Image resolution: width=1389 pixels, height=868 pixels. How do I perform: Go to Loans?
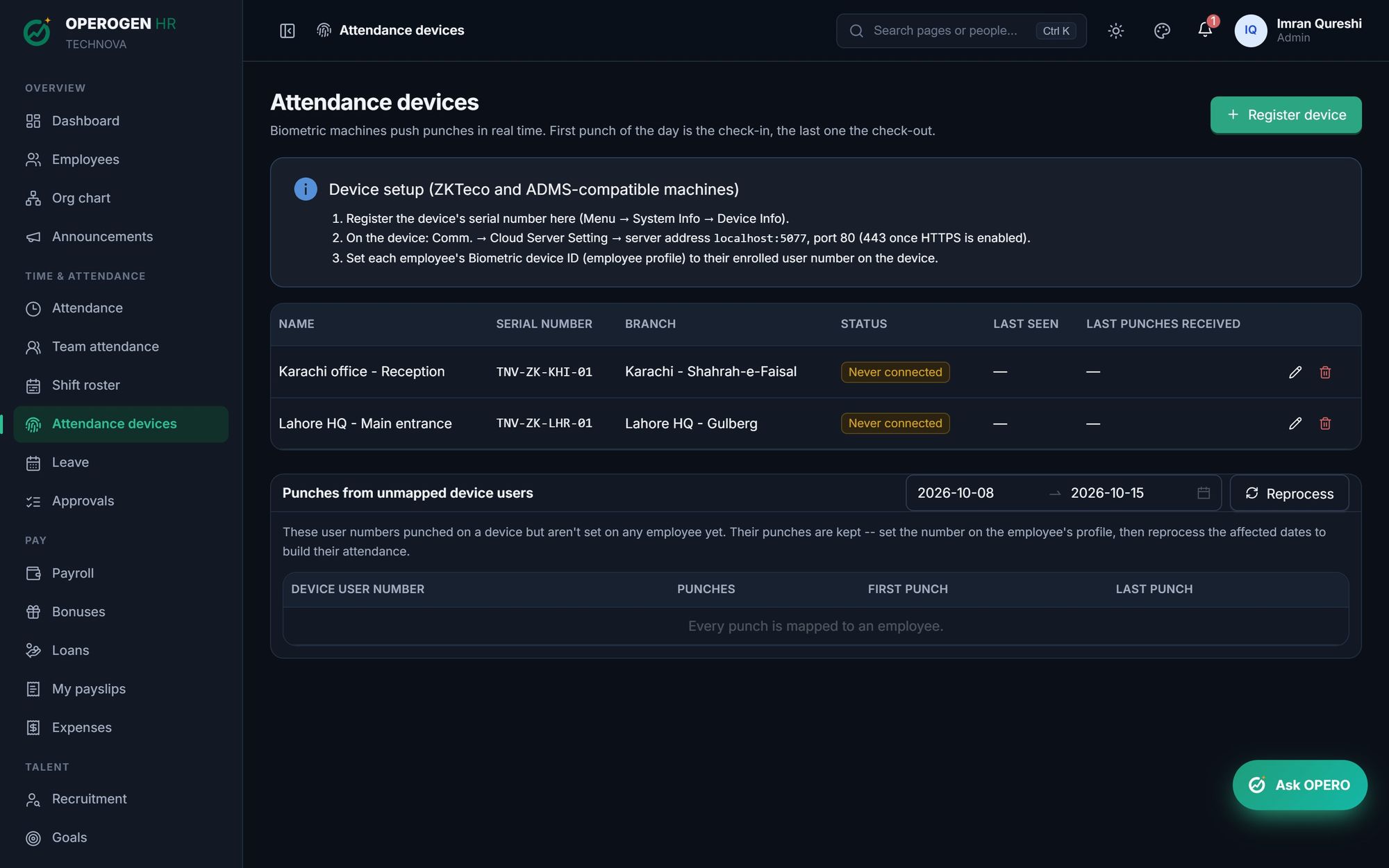pos(121,651)
